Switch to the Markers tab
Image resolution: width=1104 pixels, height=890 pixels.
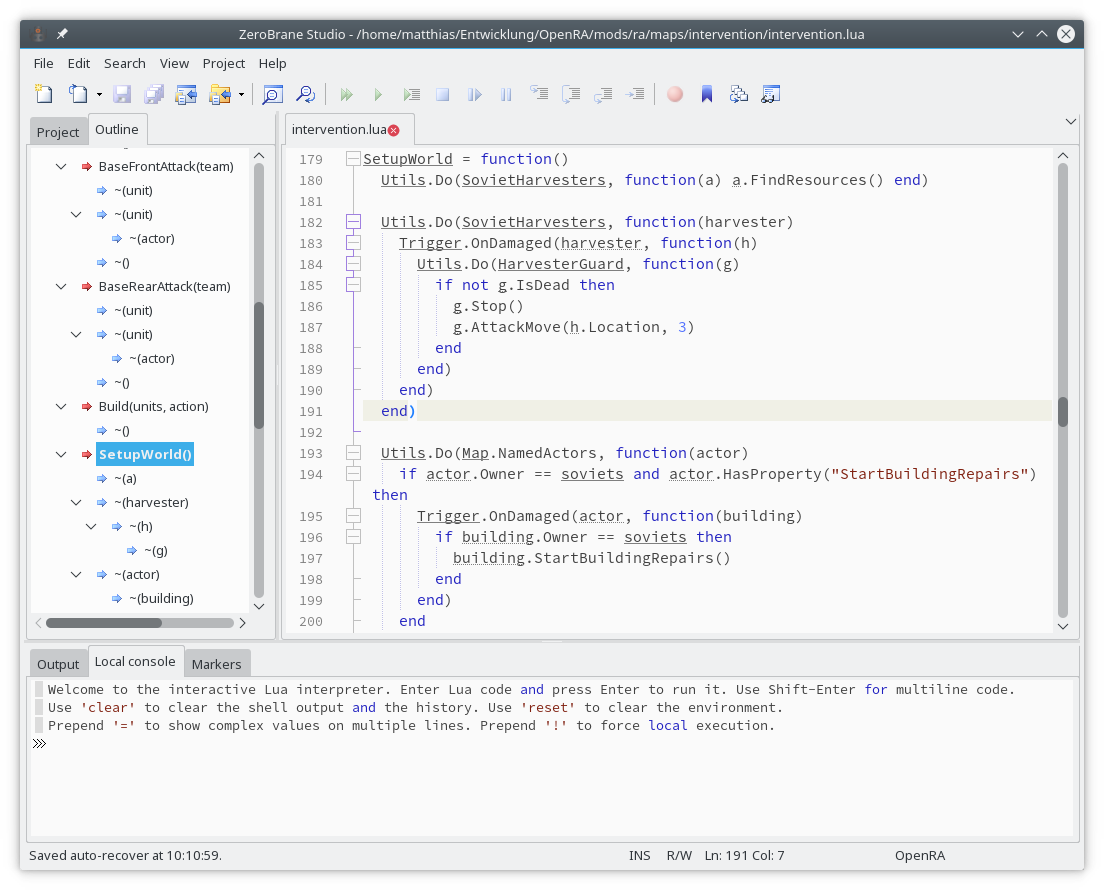(x=216, y=664)
